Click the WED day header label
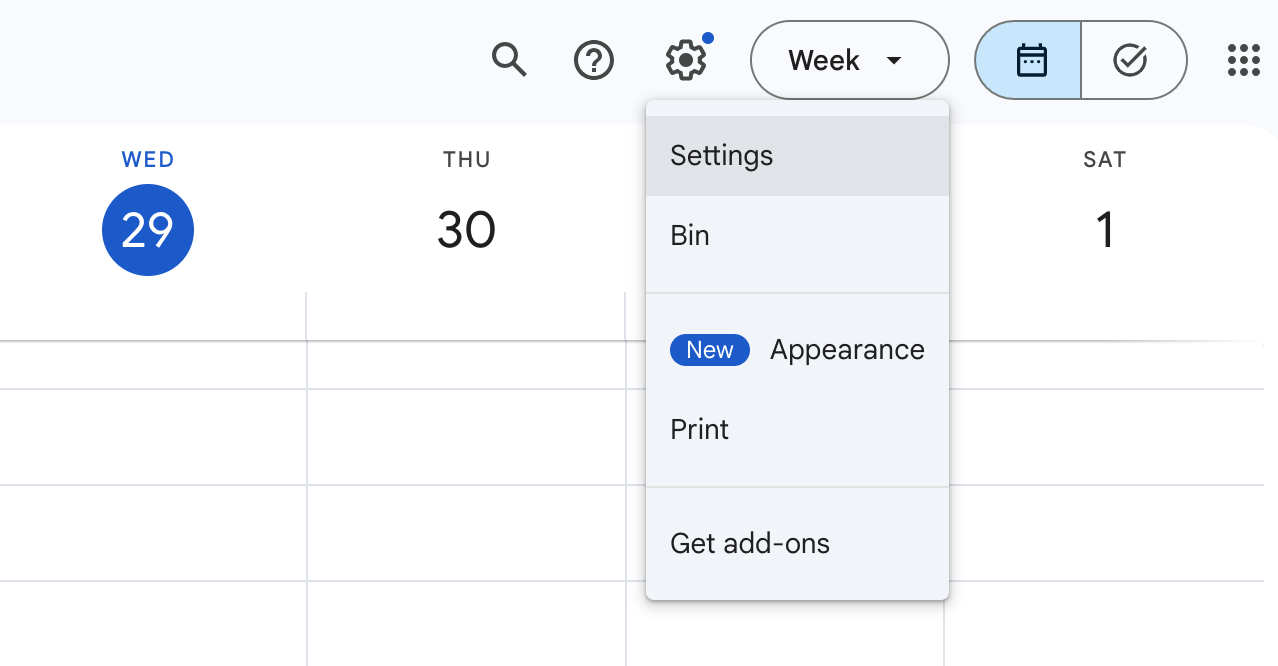 pyautogui.click(x=148, y=159)
